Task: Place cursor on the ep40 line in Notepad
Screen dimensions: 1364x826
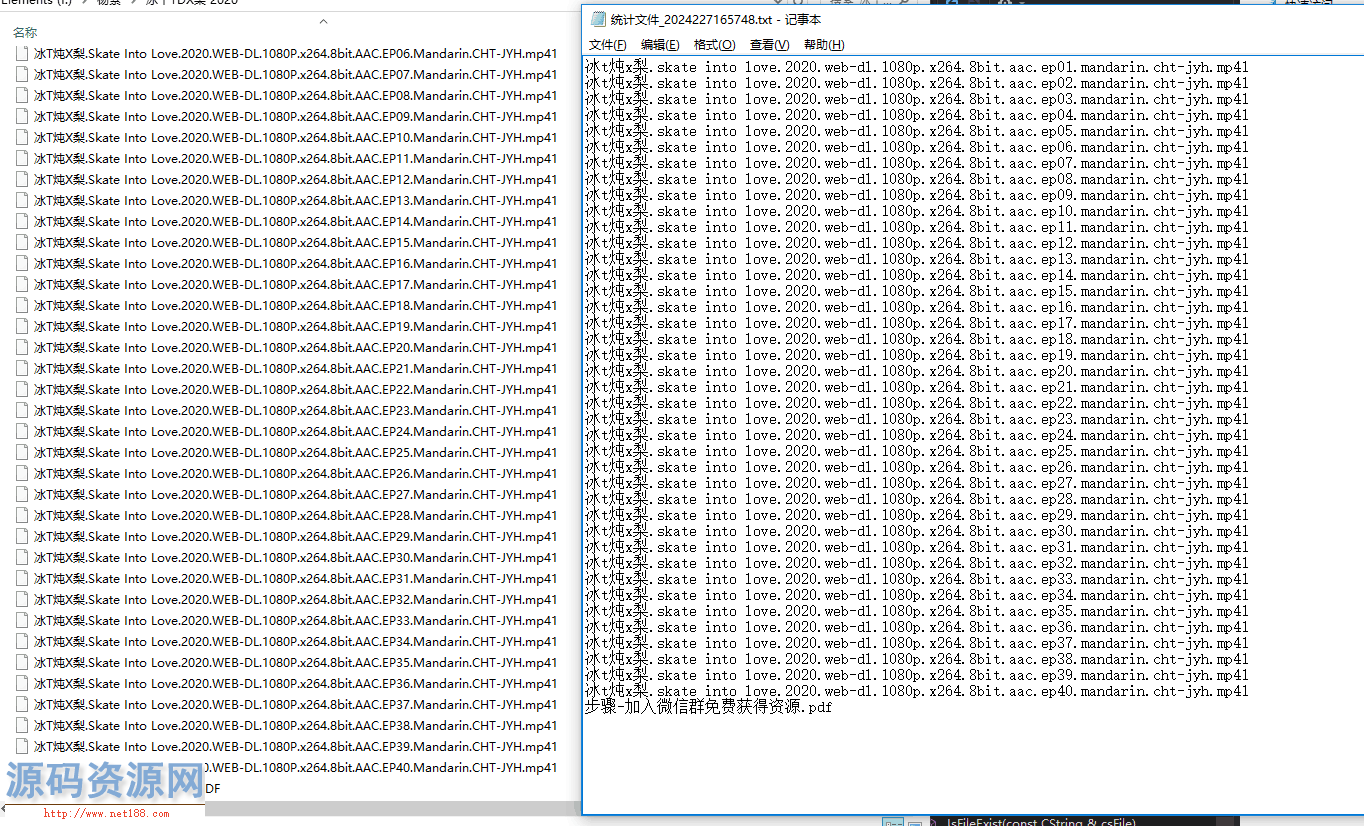Action: tap(917, 691)
